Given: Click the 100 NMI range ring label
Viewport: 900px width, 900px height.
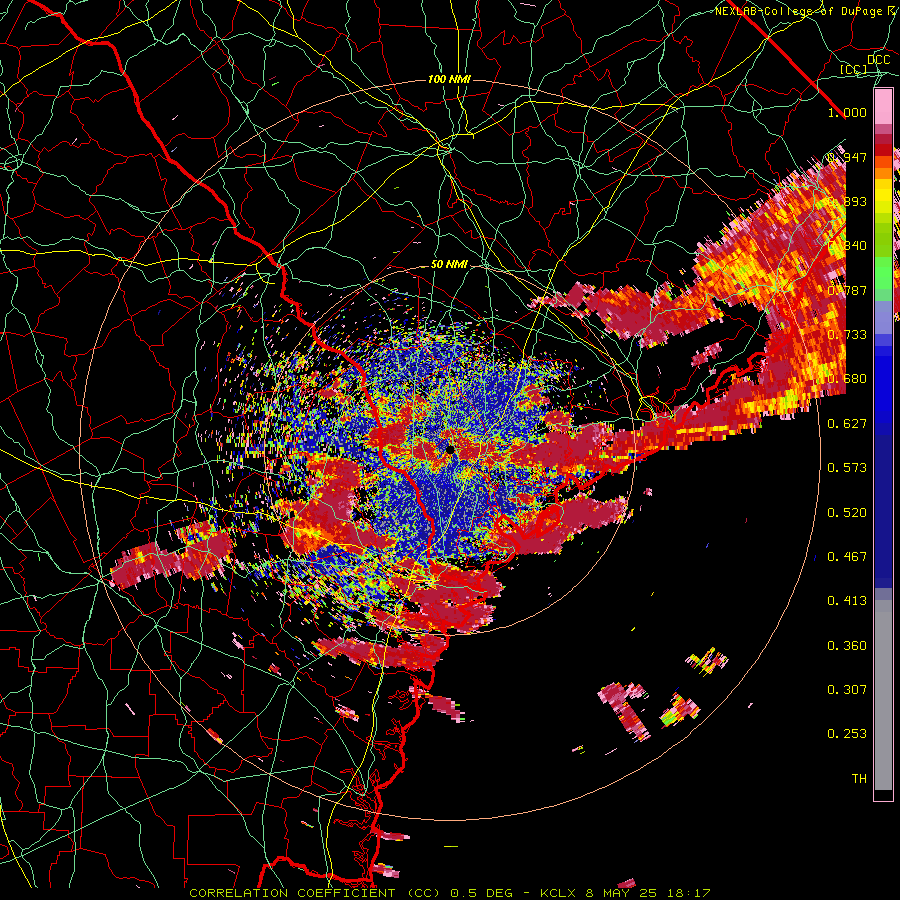Looking at the screenshot, I should (x=449, y=79).
